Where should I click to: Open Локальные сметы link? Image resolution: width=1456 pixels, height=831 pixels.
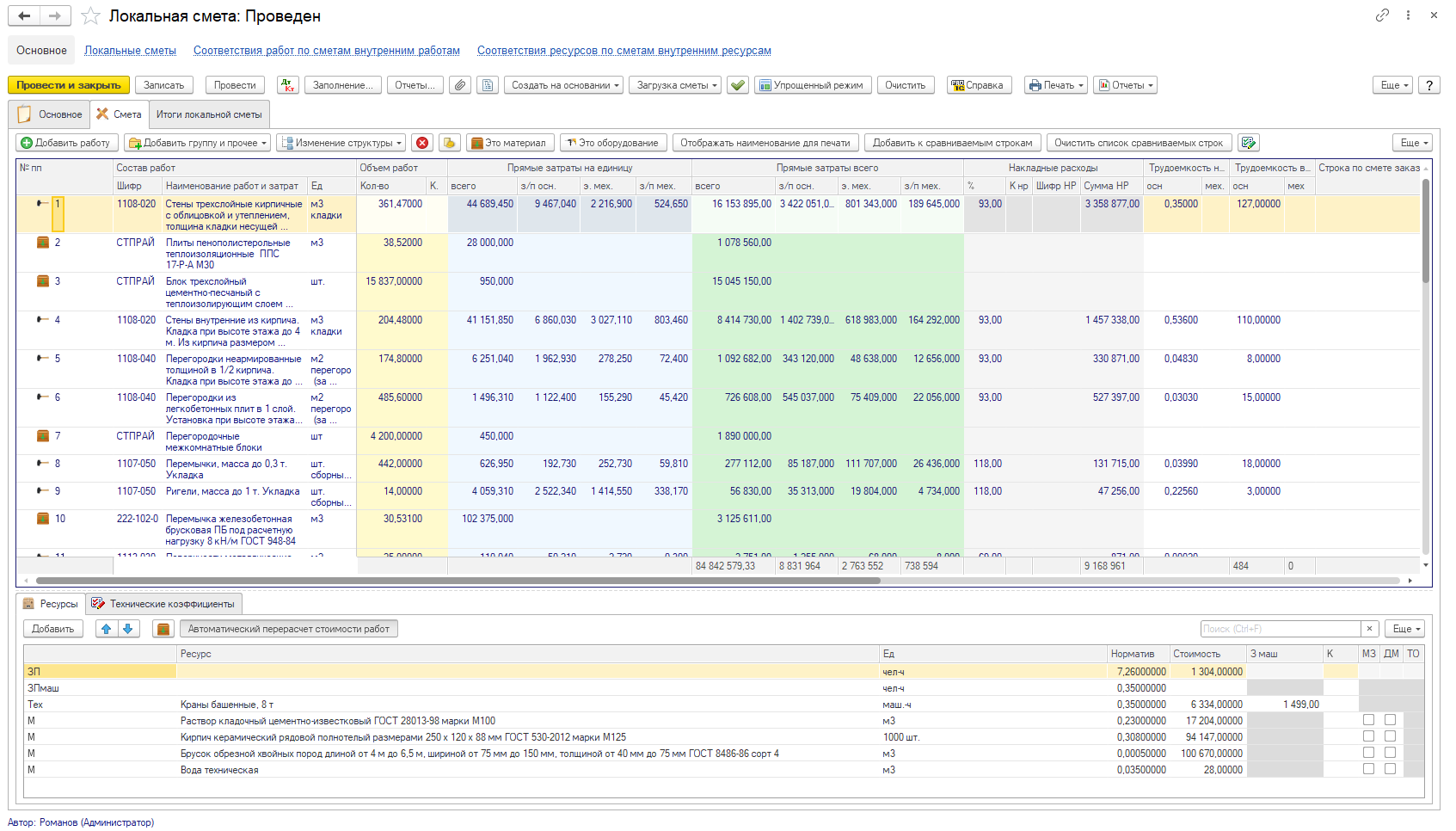pos(130,51)
